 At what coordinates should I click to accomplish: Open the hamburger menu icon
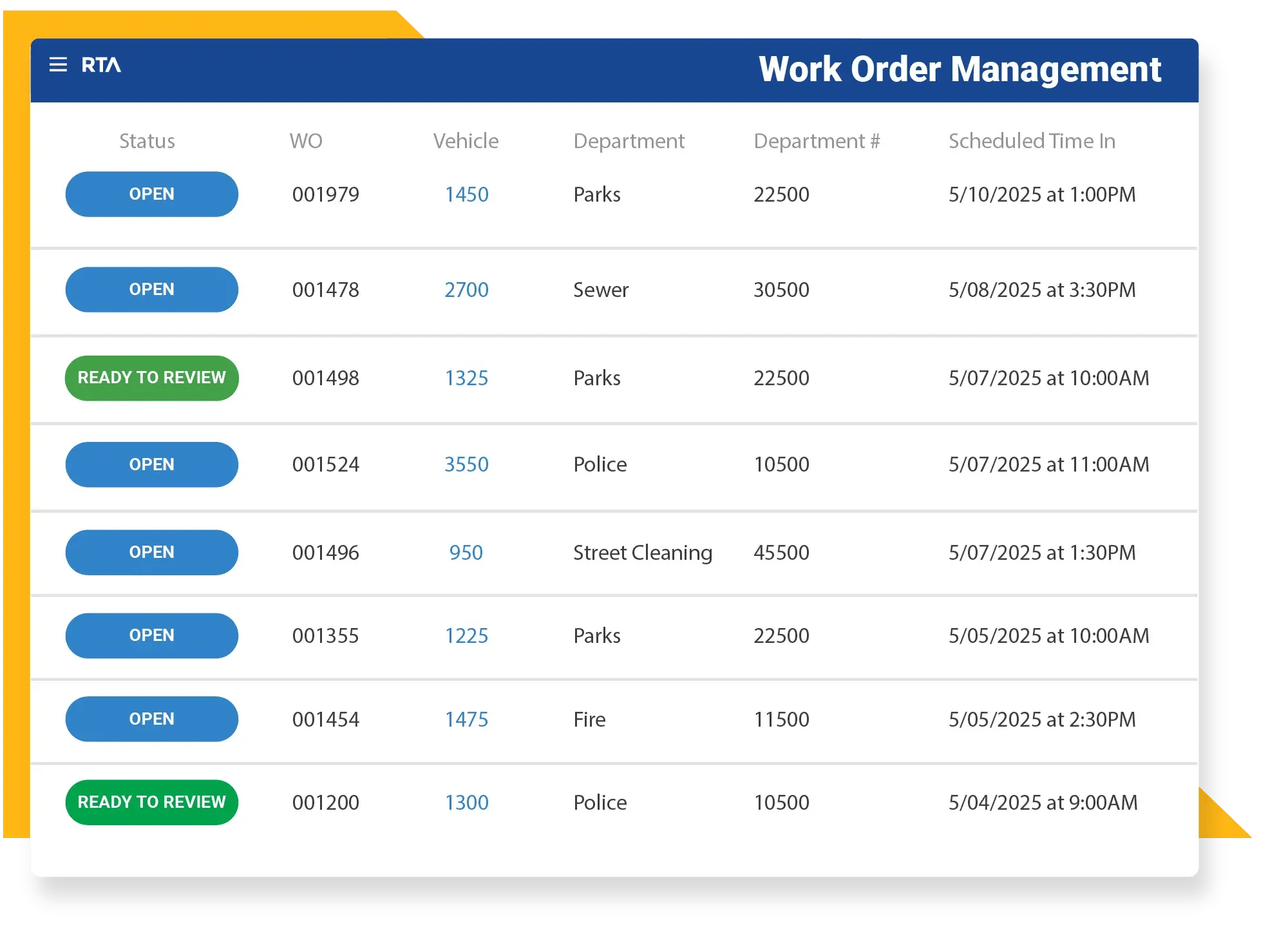(58, 64)
